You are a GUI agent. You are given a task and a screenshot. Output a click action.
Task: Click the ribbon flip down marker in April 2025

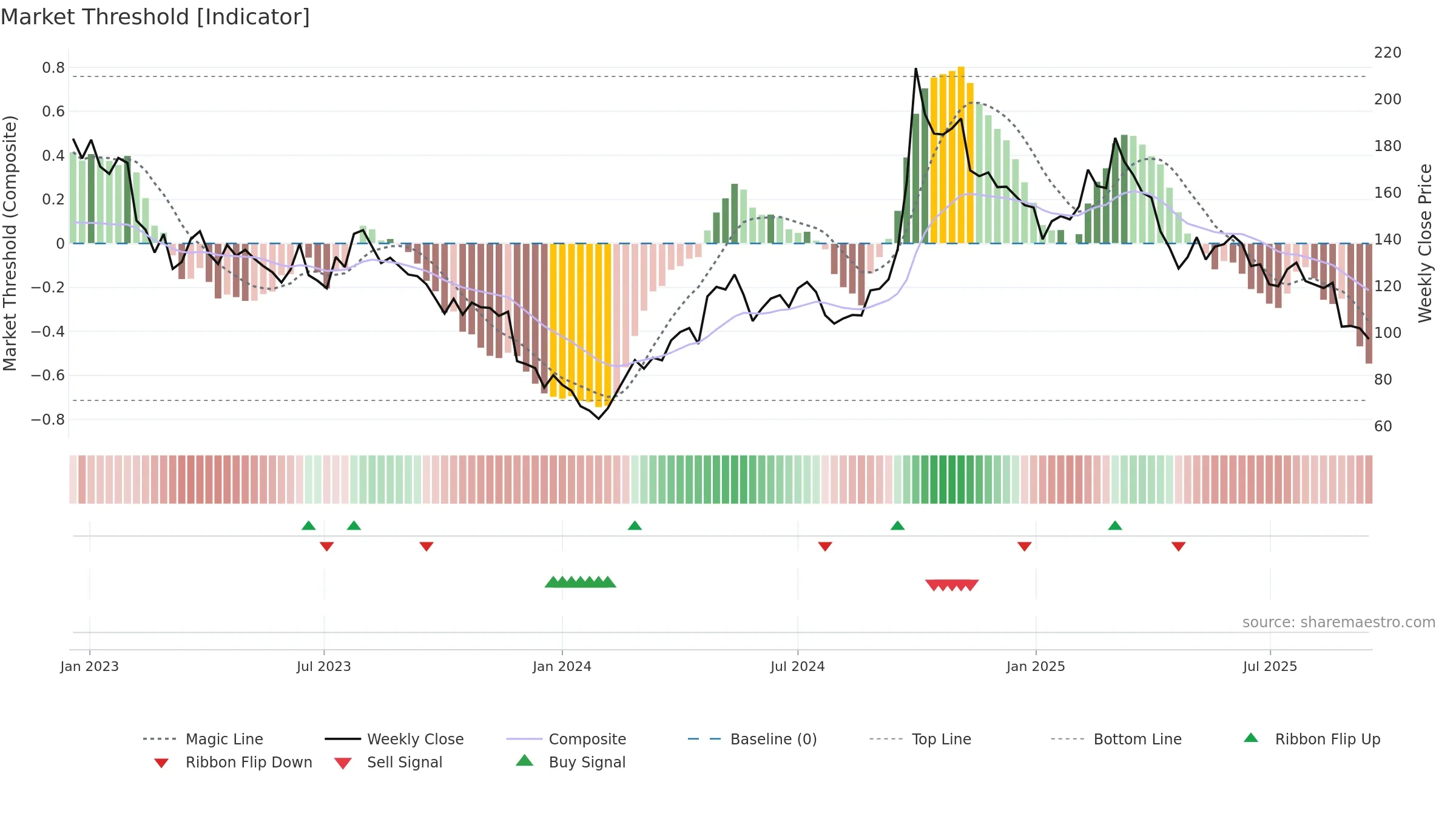[1179, 547]
